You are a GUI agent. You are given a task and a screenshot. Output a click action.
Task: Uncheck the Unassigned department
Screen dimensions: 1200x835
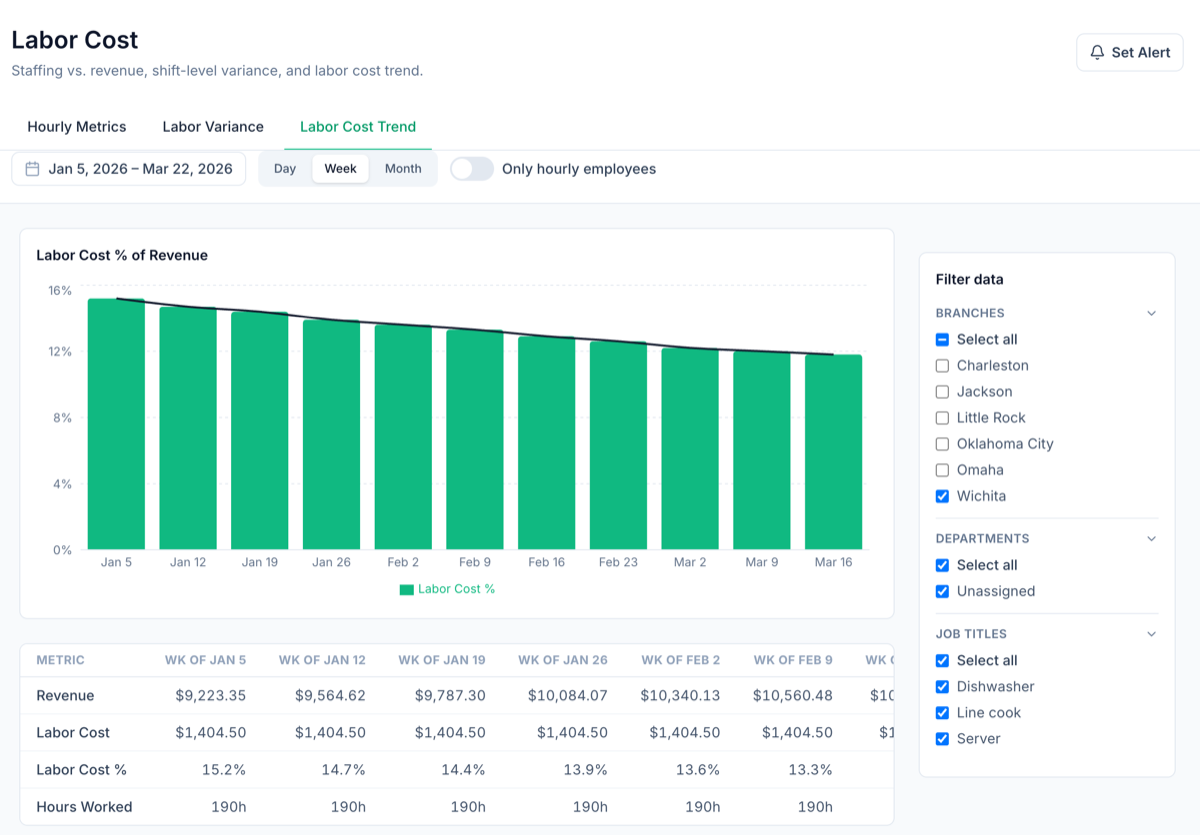coord(942,591)
